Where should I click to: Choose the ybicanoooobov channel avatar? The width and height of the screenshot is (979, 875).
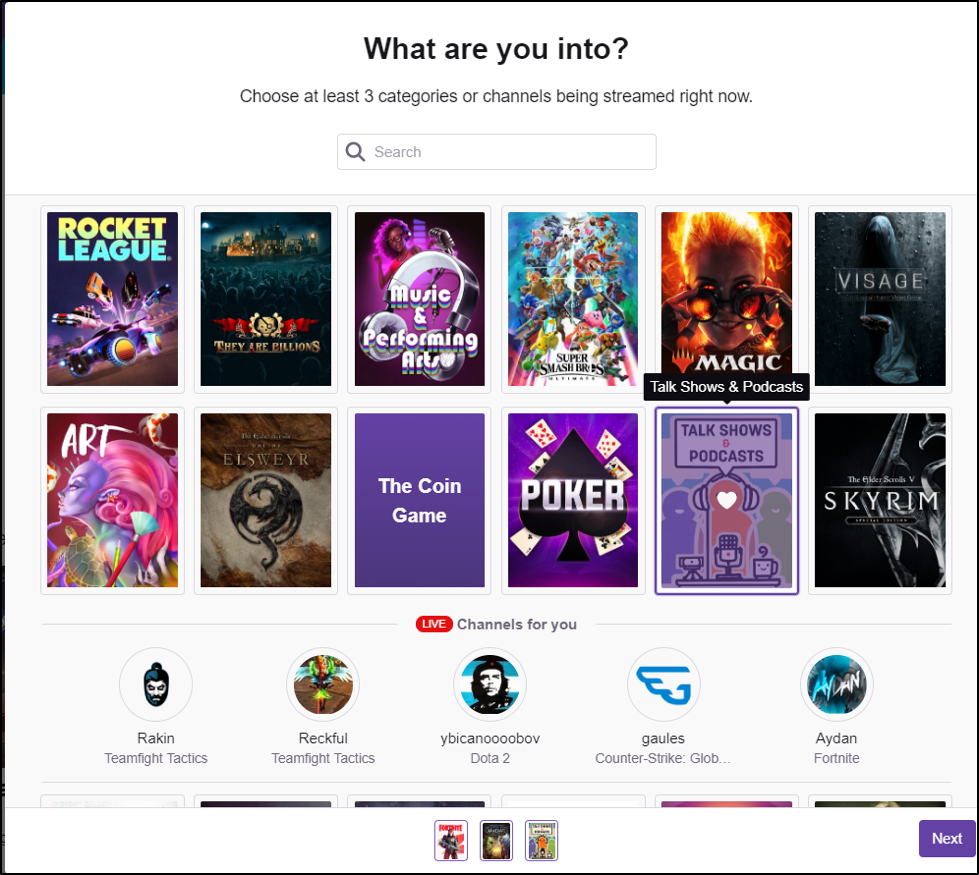point(490,685)
